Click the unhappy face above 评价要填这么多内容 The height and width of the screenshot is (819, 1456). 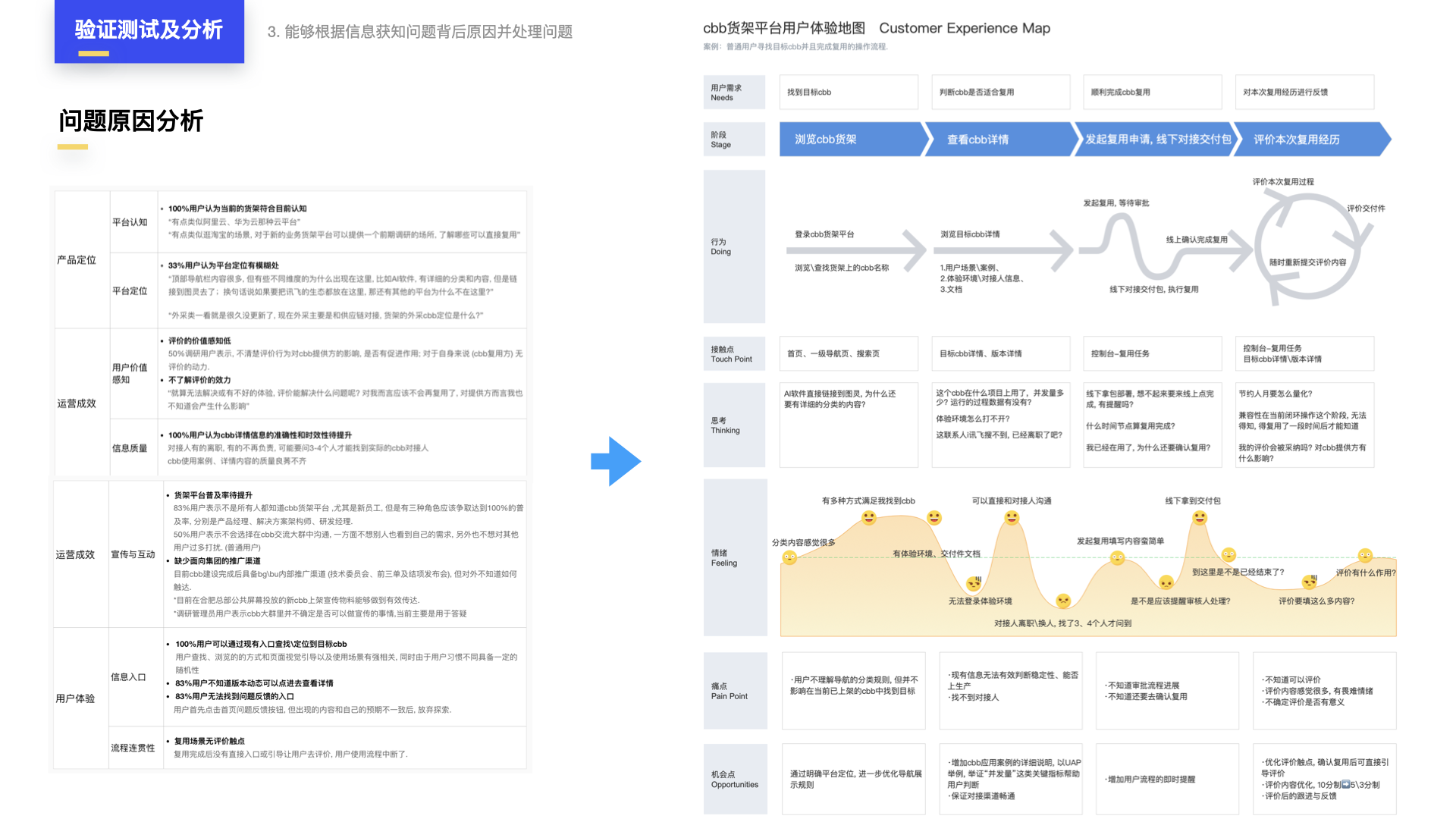click(x=1310, y=582)
